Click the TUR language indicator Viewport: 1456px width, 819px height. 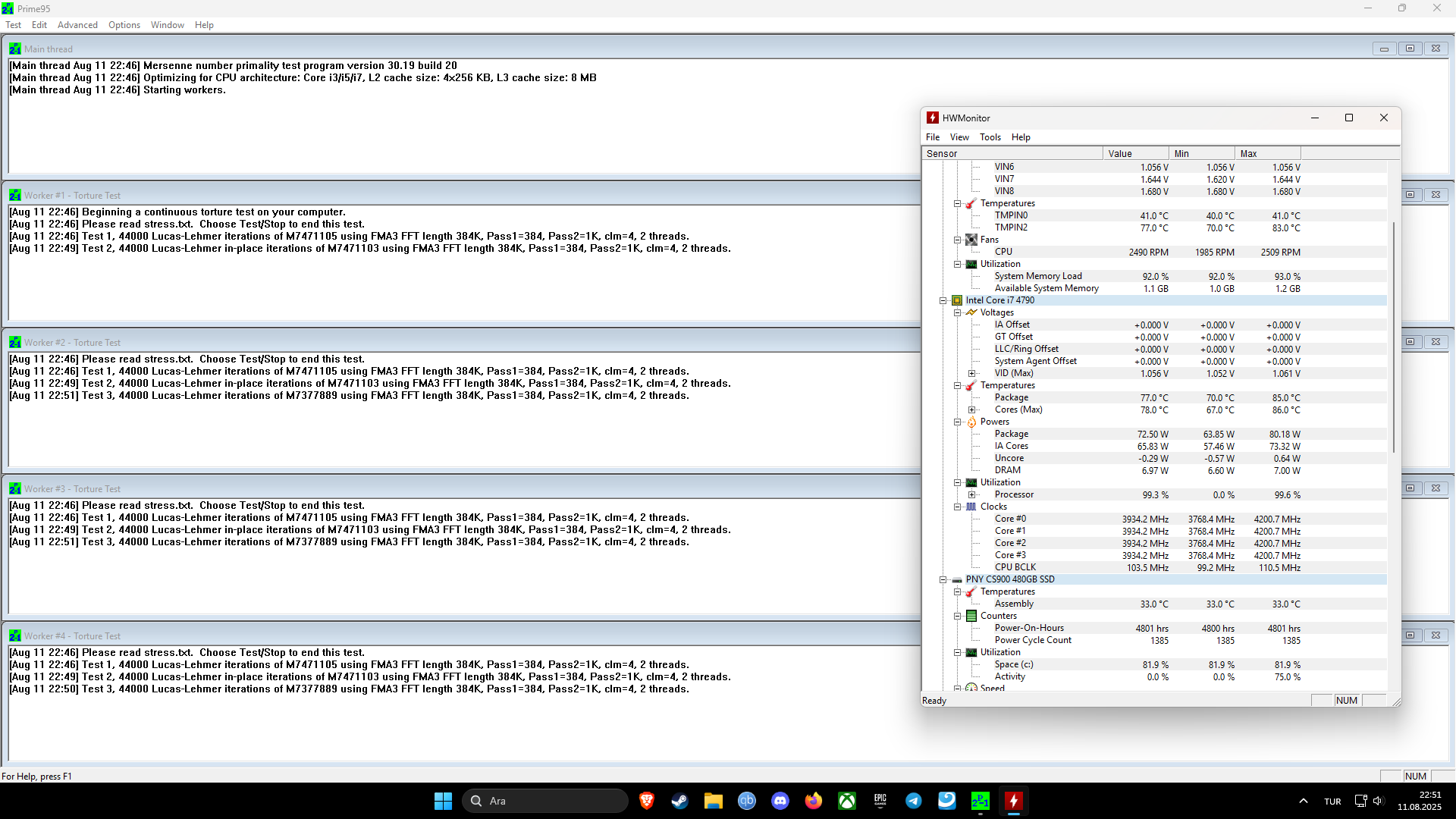(x=1332, y=802)
